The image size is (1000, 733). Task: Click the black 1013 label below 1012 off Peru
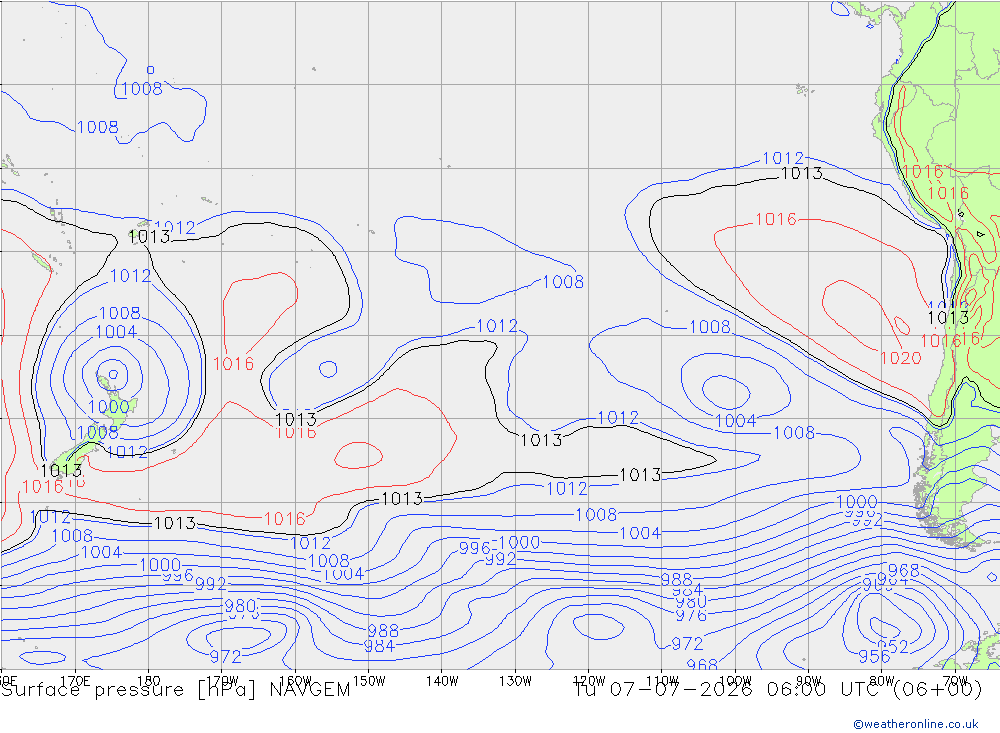click(802, 174)
